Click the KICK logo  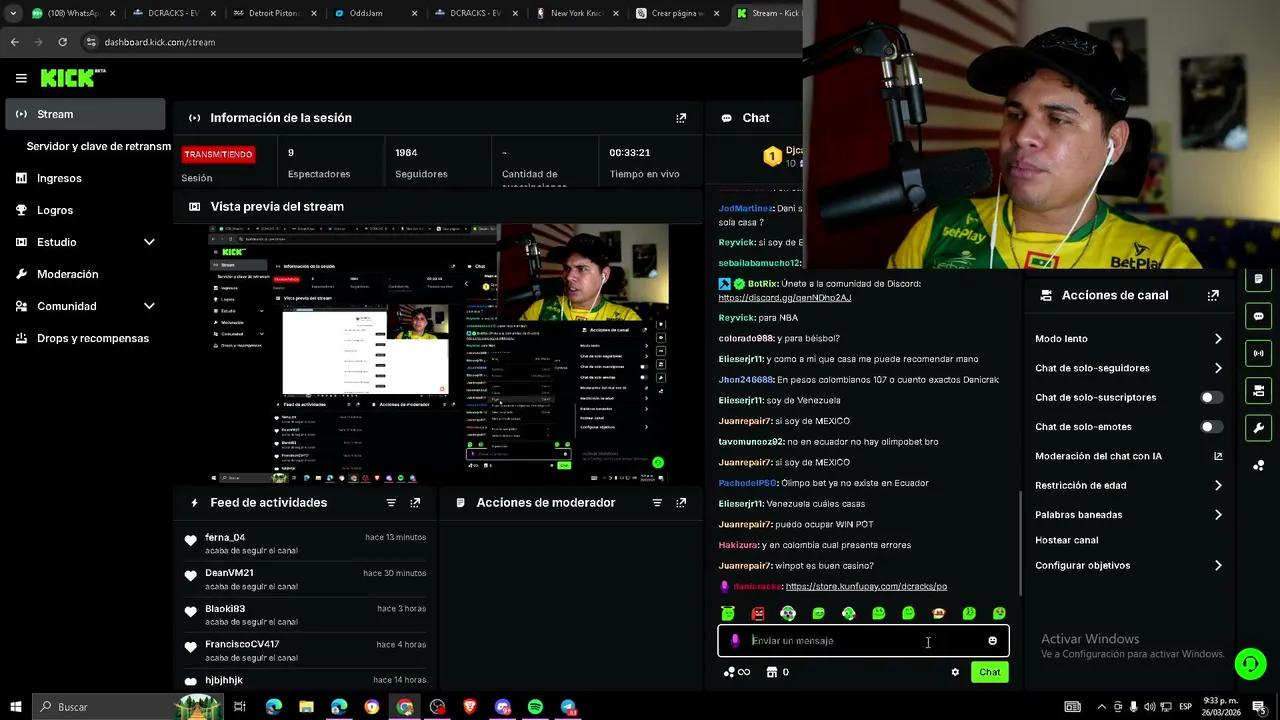(x=73, y=78)
